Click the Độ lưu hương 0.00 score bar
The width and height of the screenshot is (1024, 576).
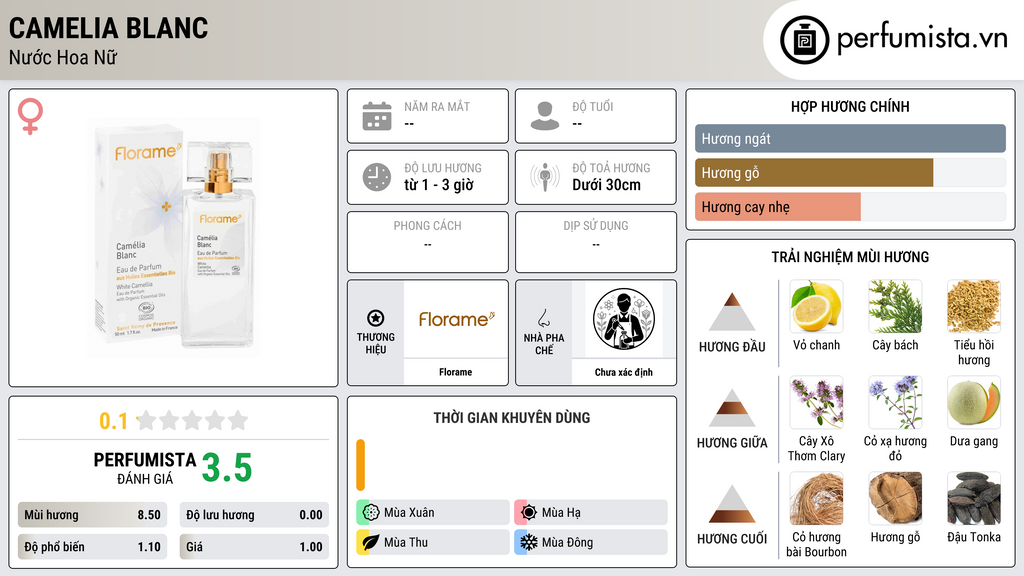tap(254, 515)
